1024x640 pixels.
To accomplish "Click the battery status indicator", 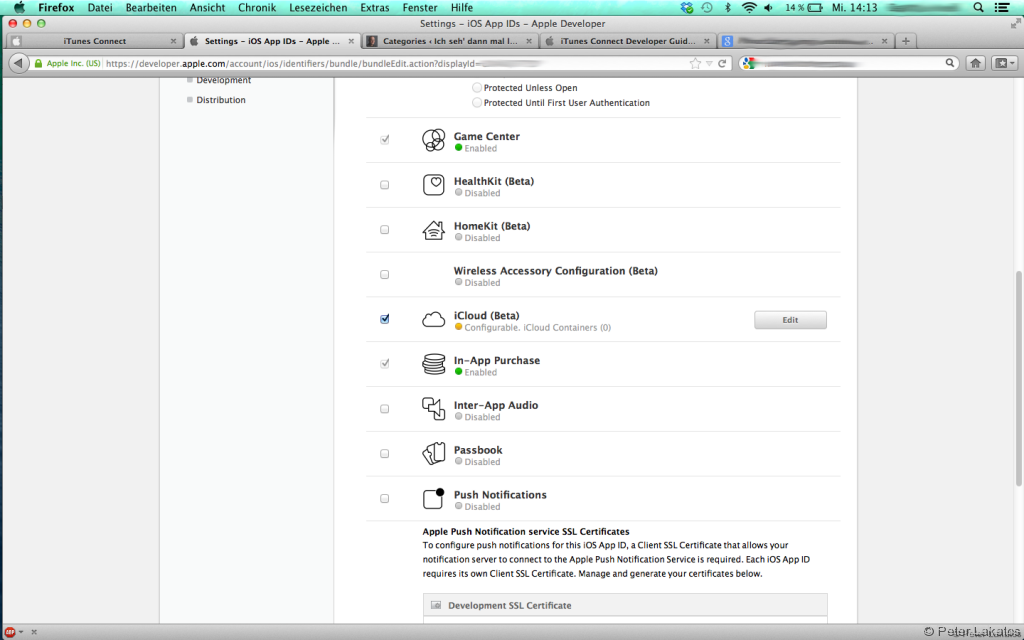I will click(x=804, y=8).
